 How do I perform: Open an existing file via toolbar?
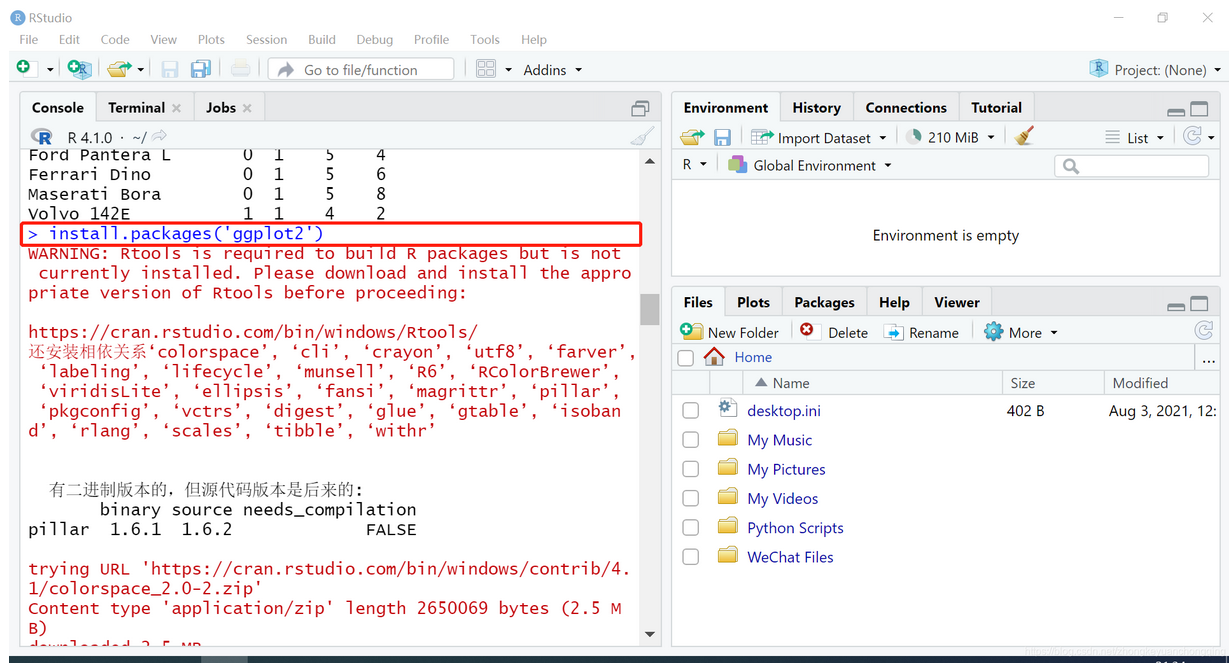pos(119,69)
